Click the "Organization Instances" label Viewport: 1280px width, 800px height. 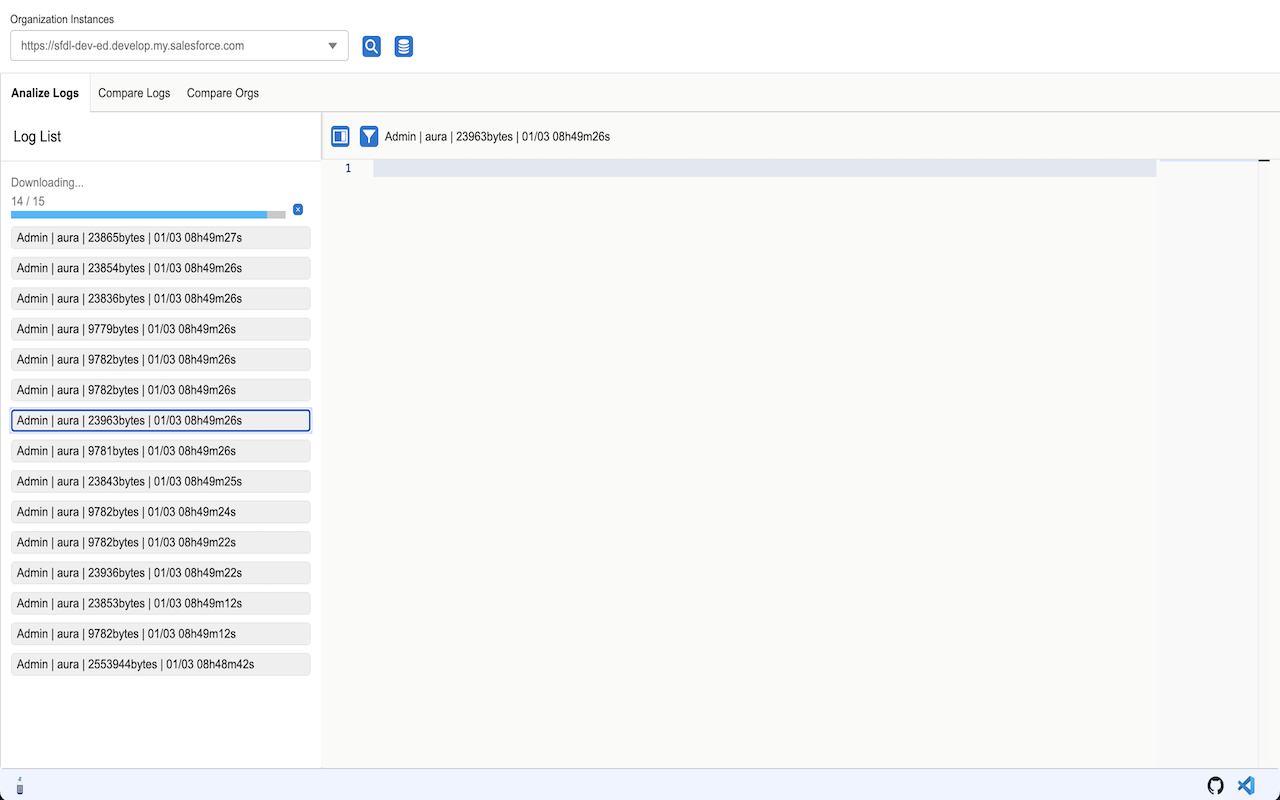click(x=62, y=19)
